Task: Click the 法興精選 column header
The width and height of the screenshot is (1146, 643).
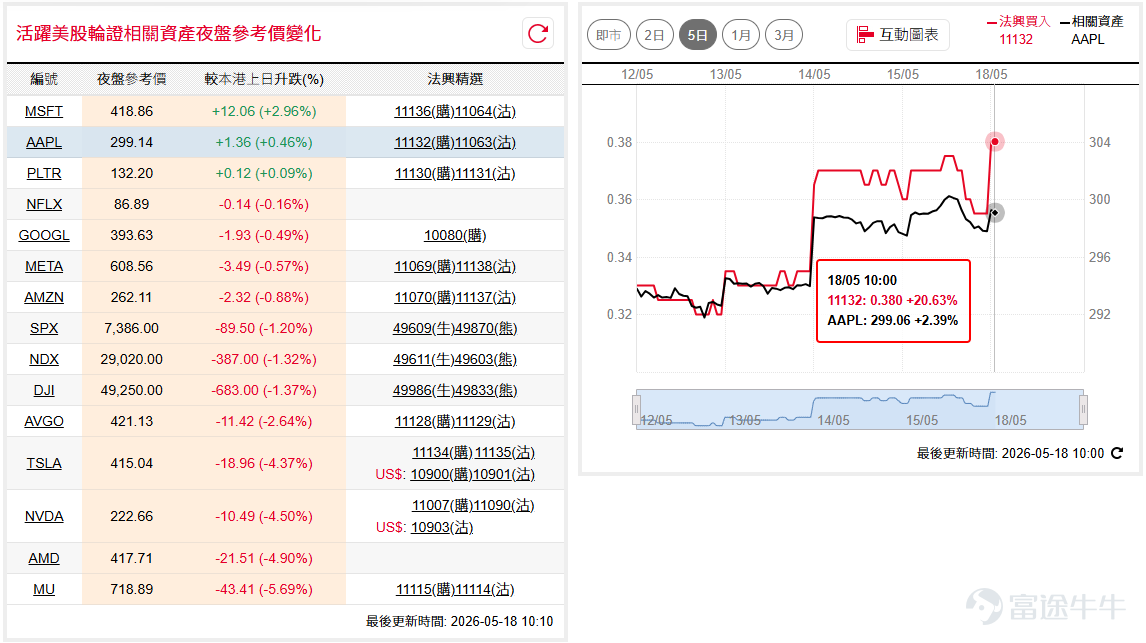Action: click(455, 79)
